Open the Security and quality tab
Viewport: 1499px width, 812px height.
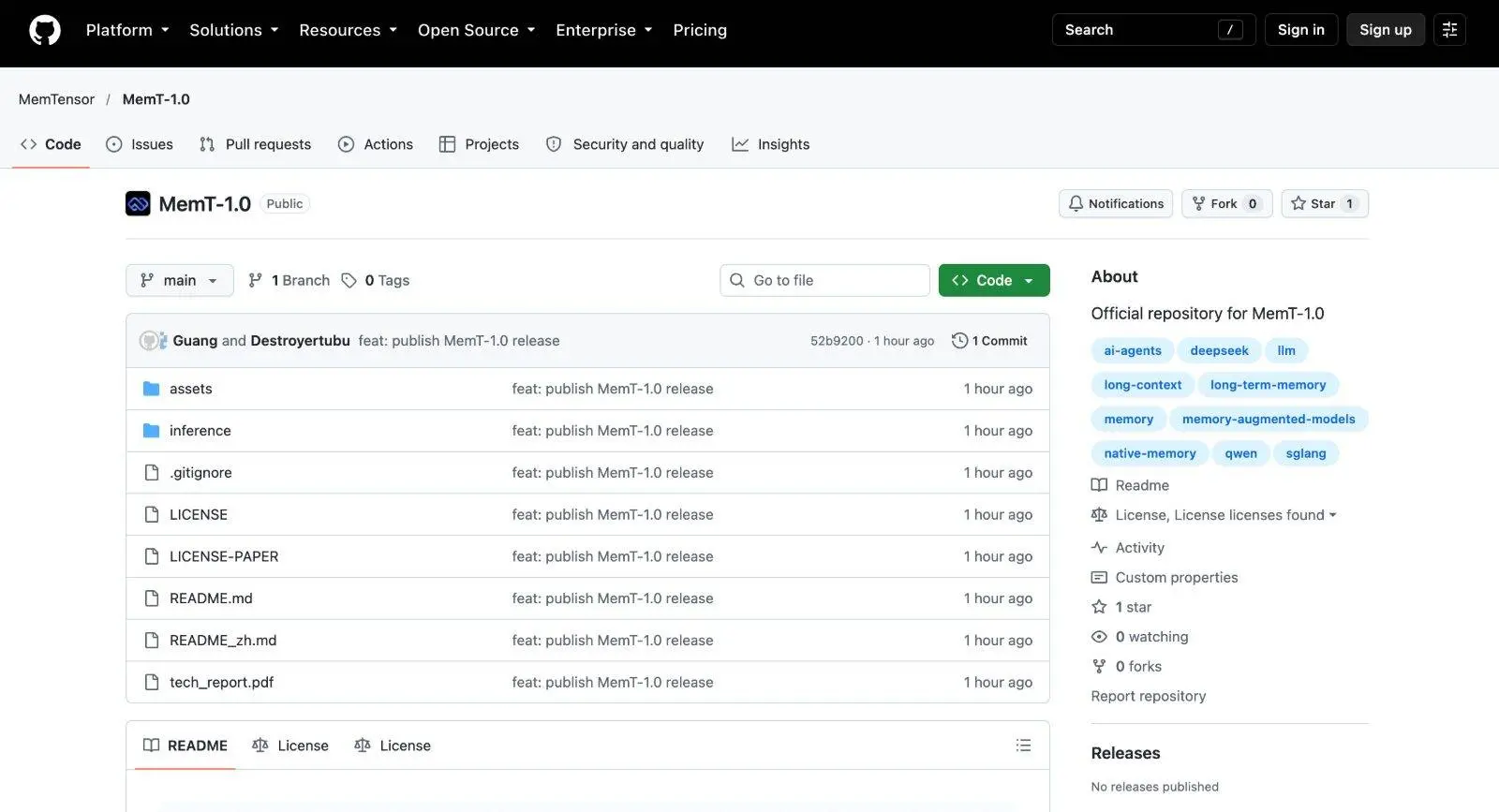[x=625, y=144]
